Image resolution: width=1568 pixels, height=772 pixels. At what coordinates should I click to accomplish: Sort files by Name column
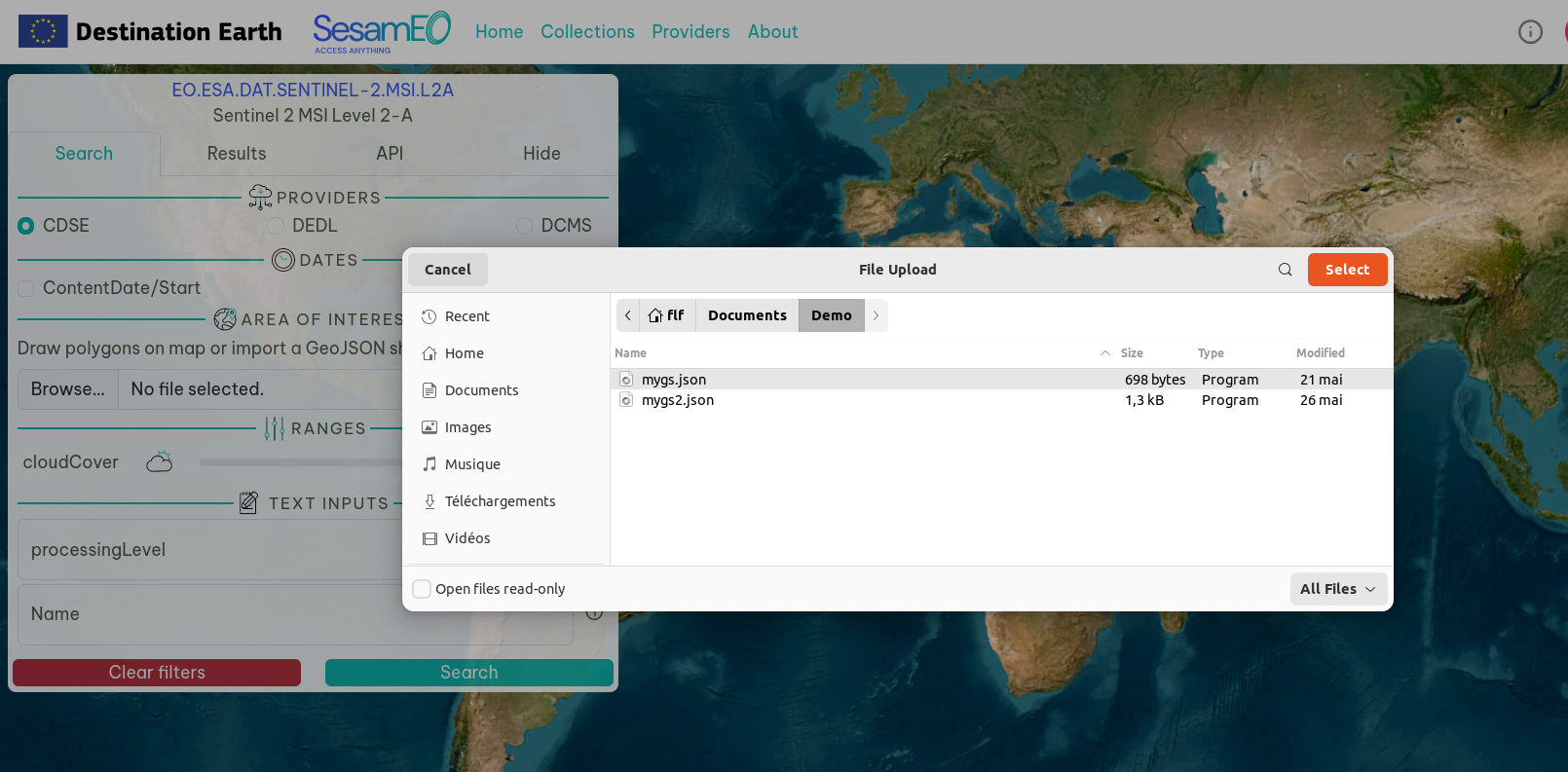(x=630, y=353)
